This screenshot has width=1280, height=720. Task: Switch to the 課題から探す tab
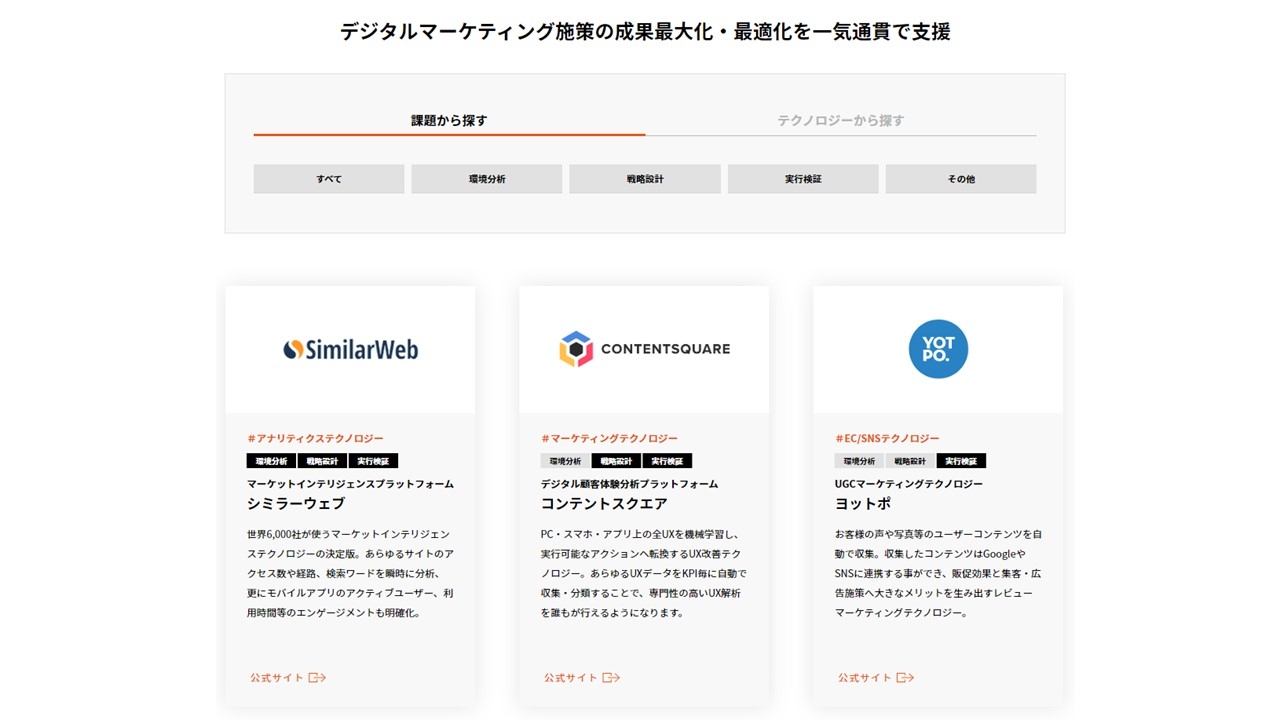click(449, 120)
